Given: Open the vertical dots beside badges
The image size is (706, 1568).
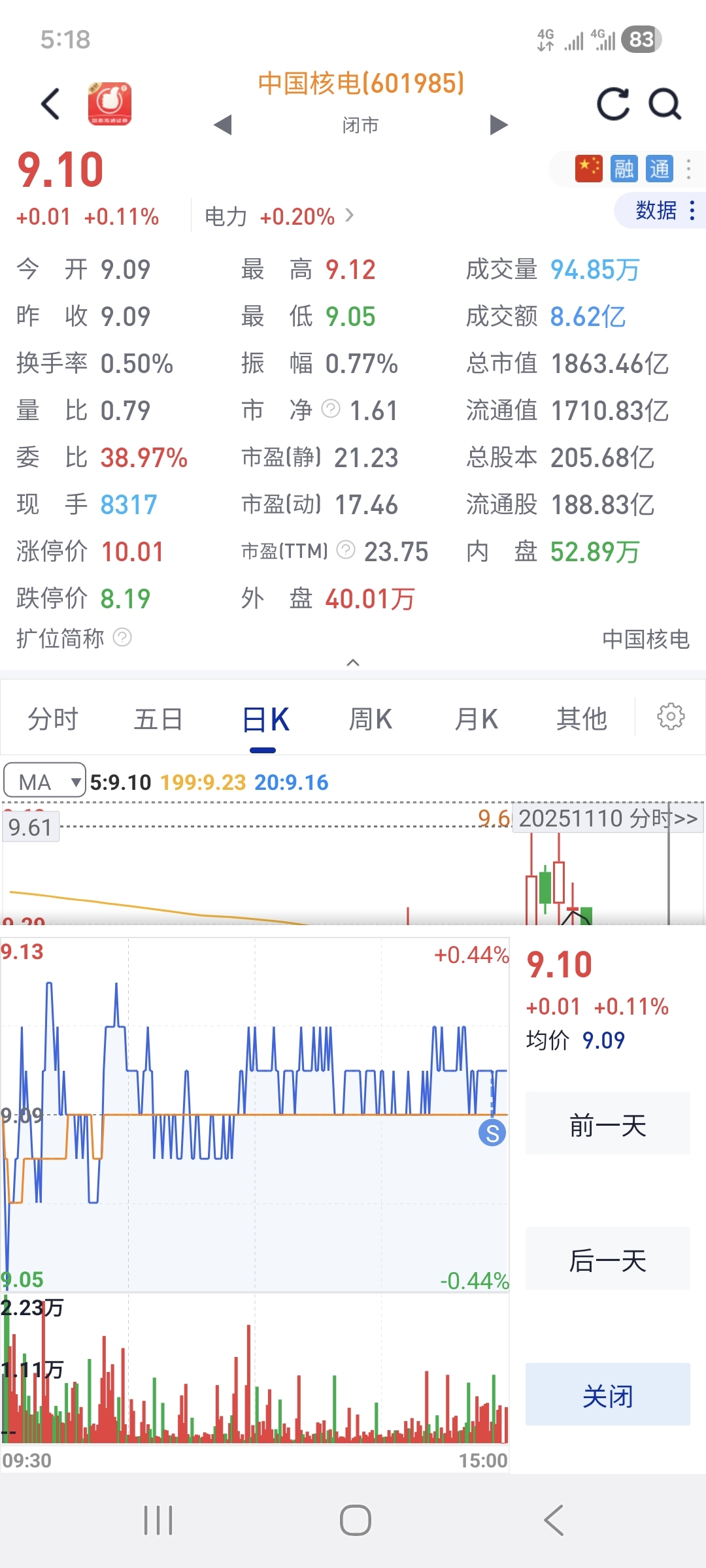Looking at the screenshot, I should pos(688,169).
